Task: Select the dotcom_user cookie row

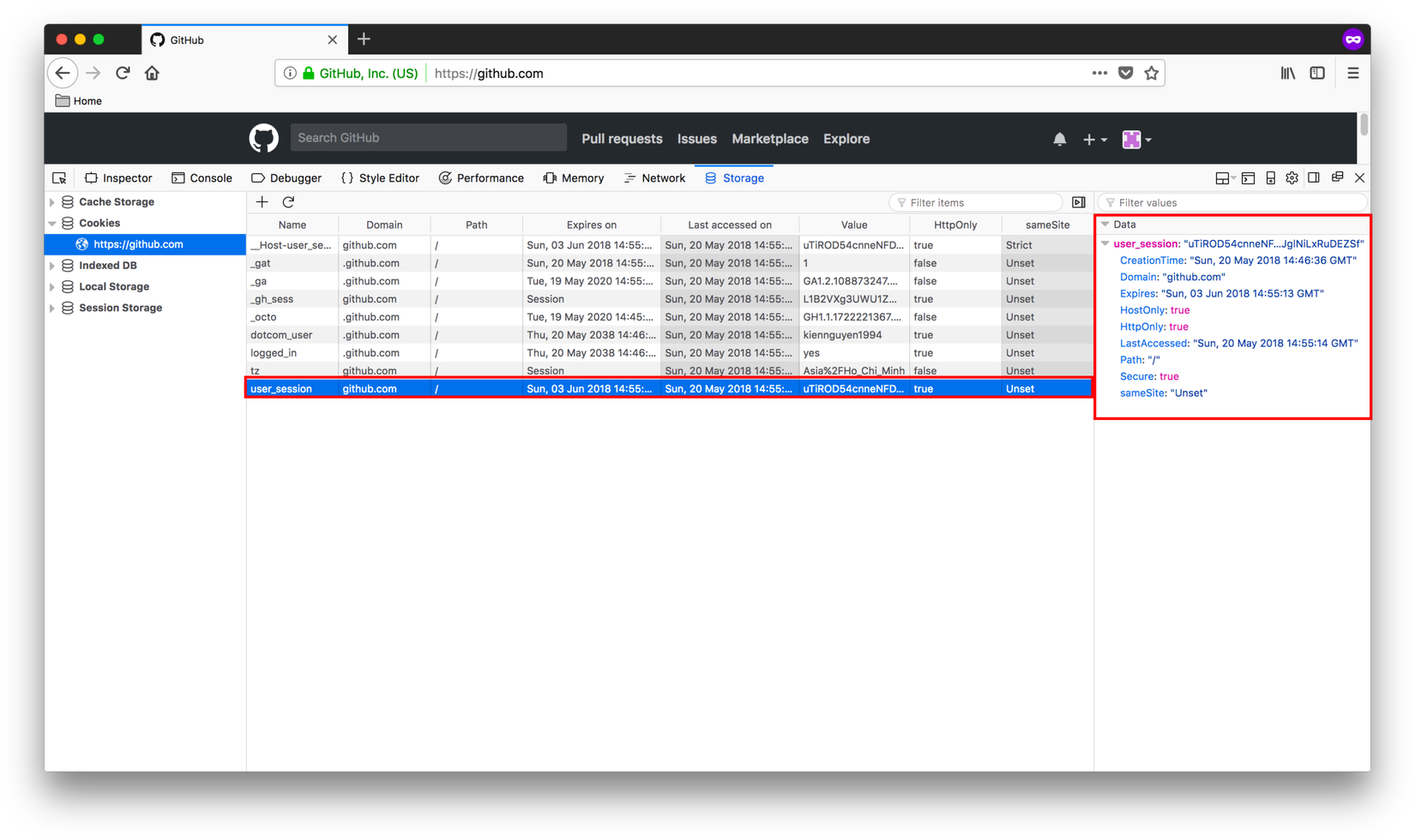Action: (x=670, y=335)
